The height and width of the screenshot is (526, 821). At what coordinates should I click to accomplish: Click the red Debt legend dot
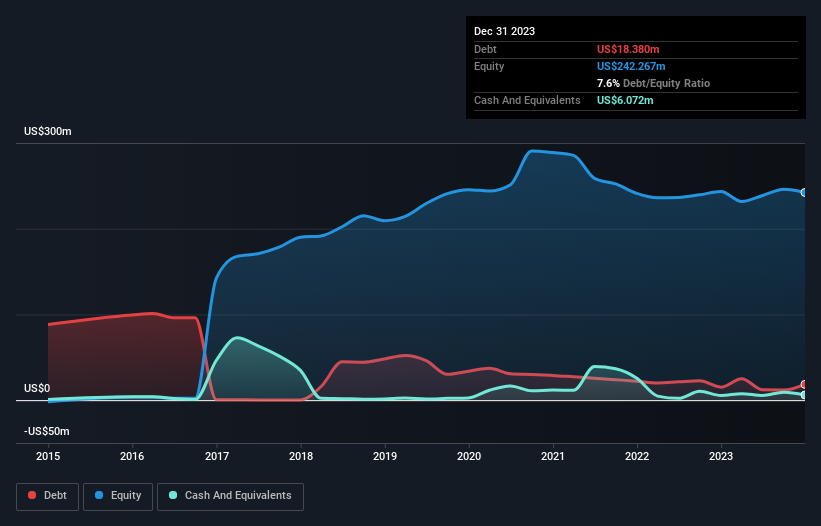[32, 495]
